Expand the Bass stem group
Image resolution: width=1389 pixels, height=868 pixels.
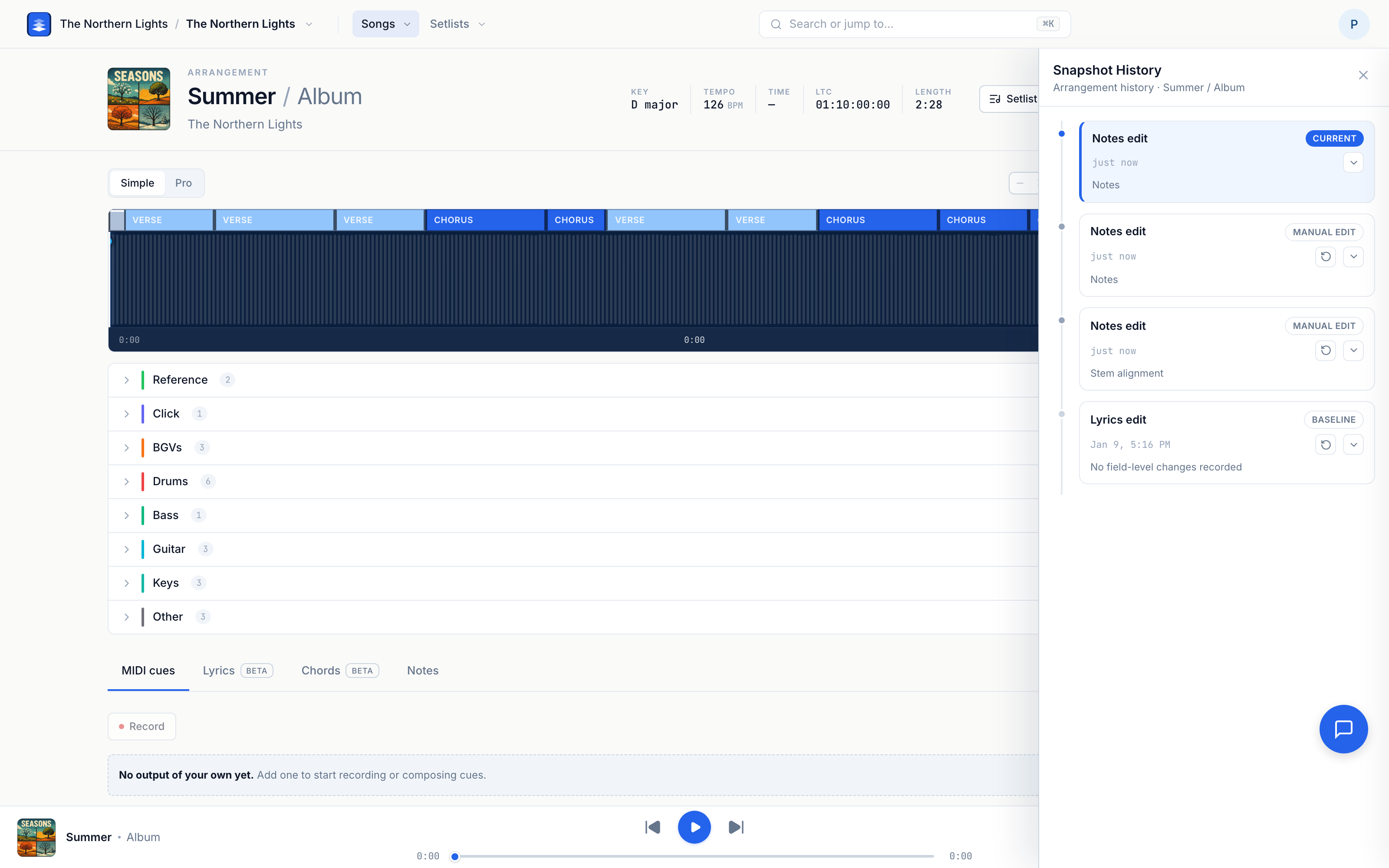coord(126,516)
